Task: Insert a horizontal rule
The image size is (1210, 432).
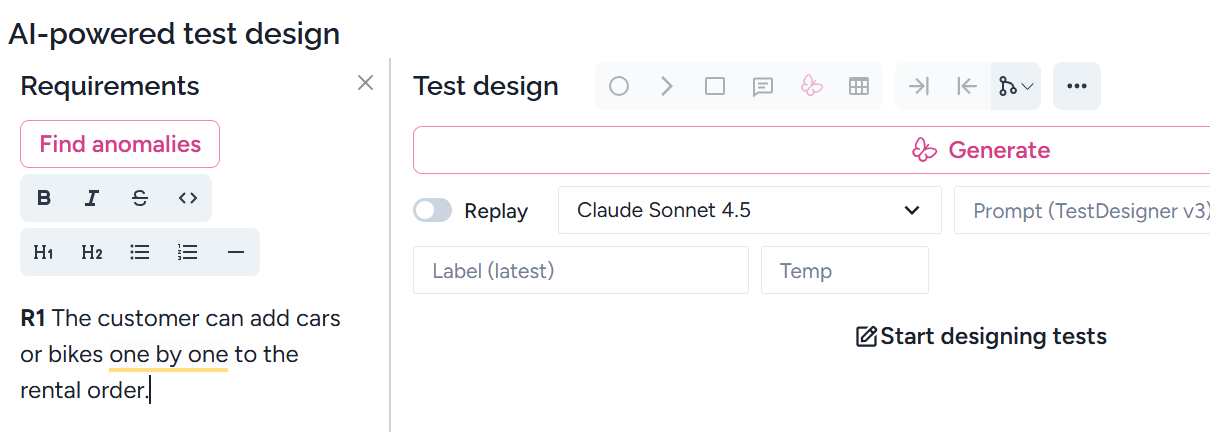Action: 236,252
